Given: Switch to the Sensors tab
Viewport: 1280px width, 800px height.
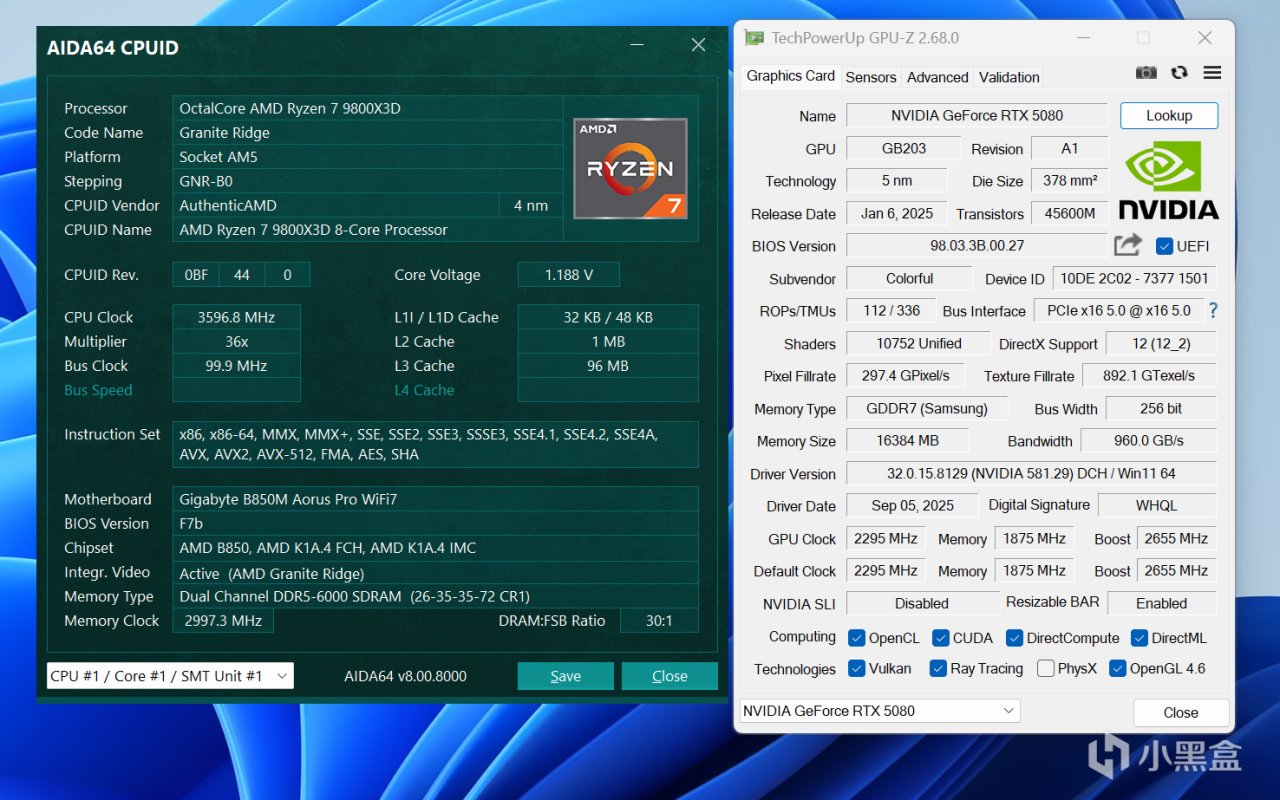Looking at the screenshot, I should (x=871, y=77).
